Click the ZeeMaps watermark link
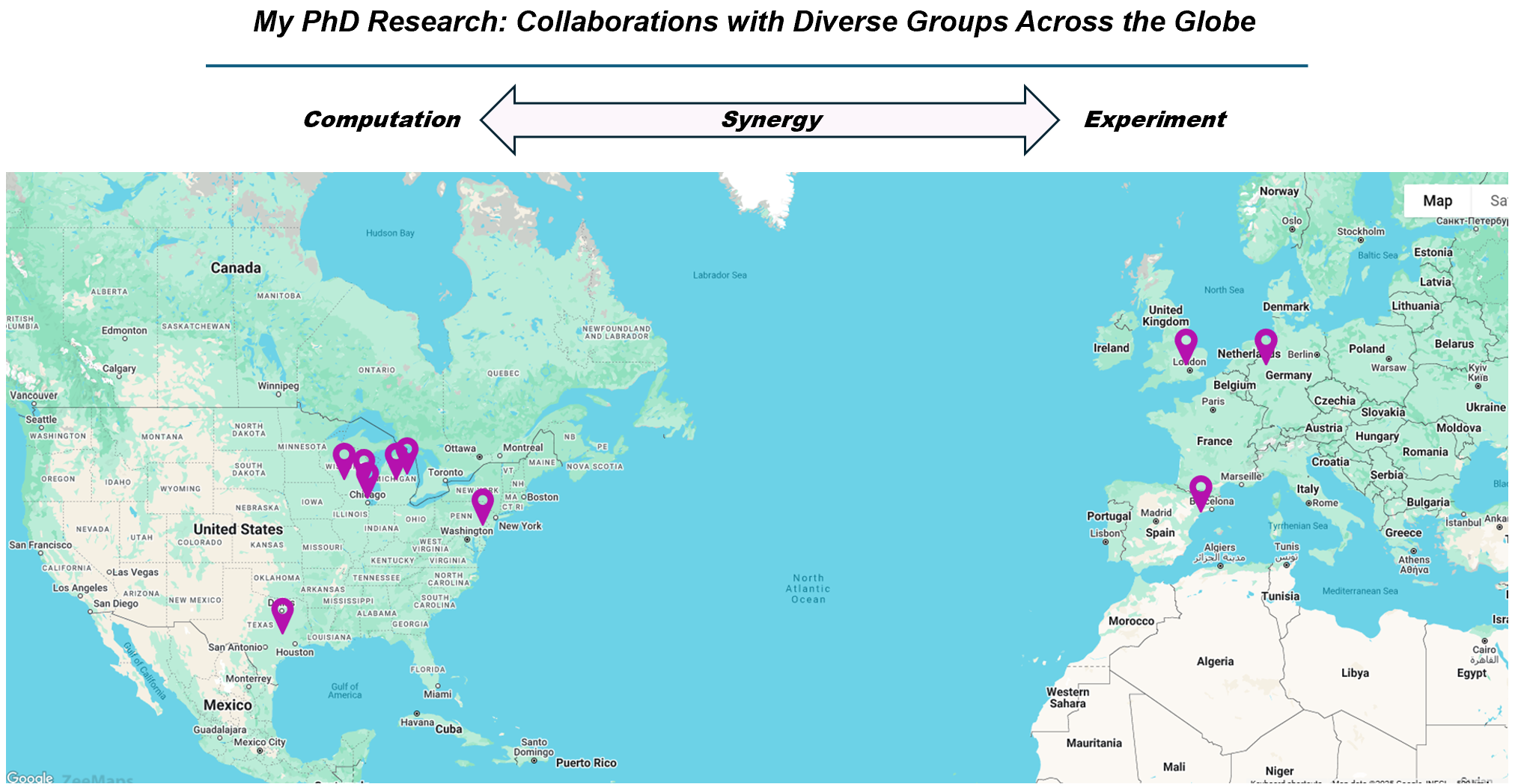 [x=97, y=779]
